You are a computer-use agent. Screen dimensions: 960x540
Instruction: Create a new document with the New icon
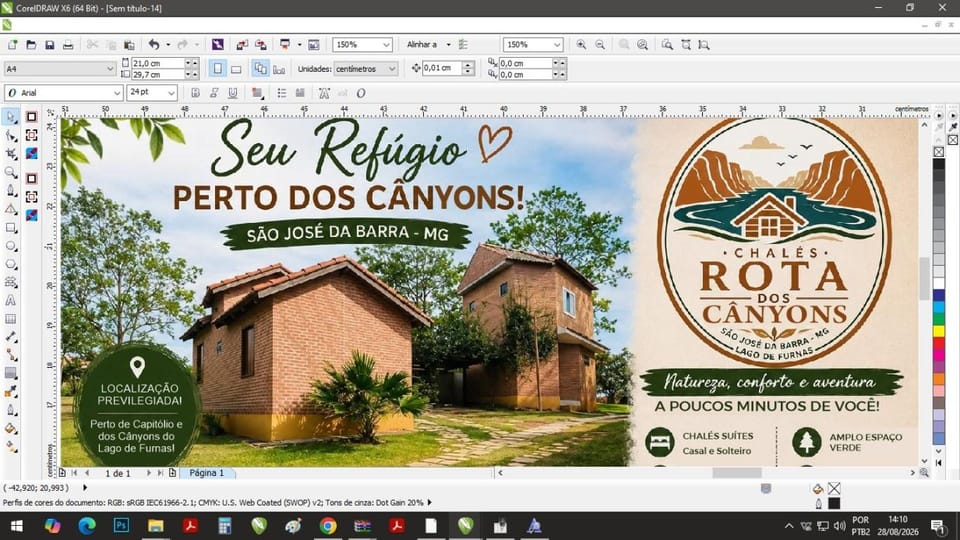point(12,45)
